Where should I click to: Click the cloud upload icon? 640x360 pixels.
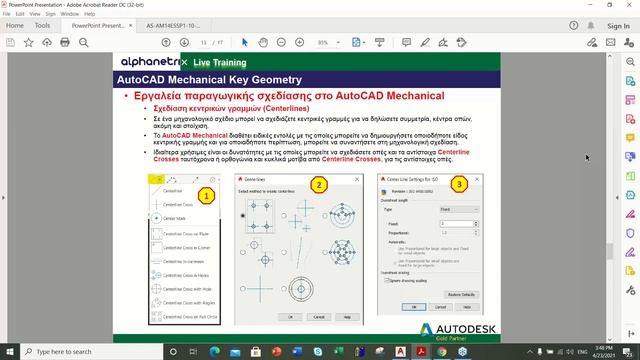(x=47, y=42)
